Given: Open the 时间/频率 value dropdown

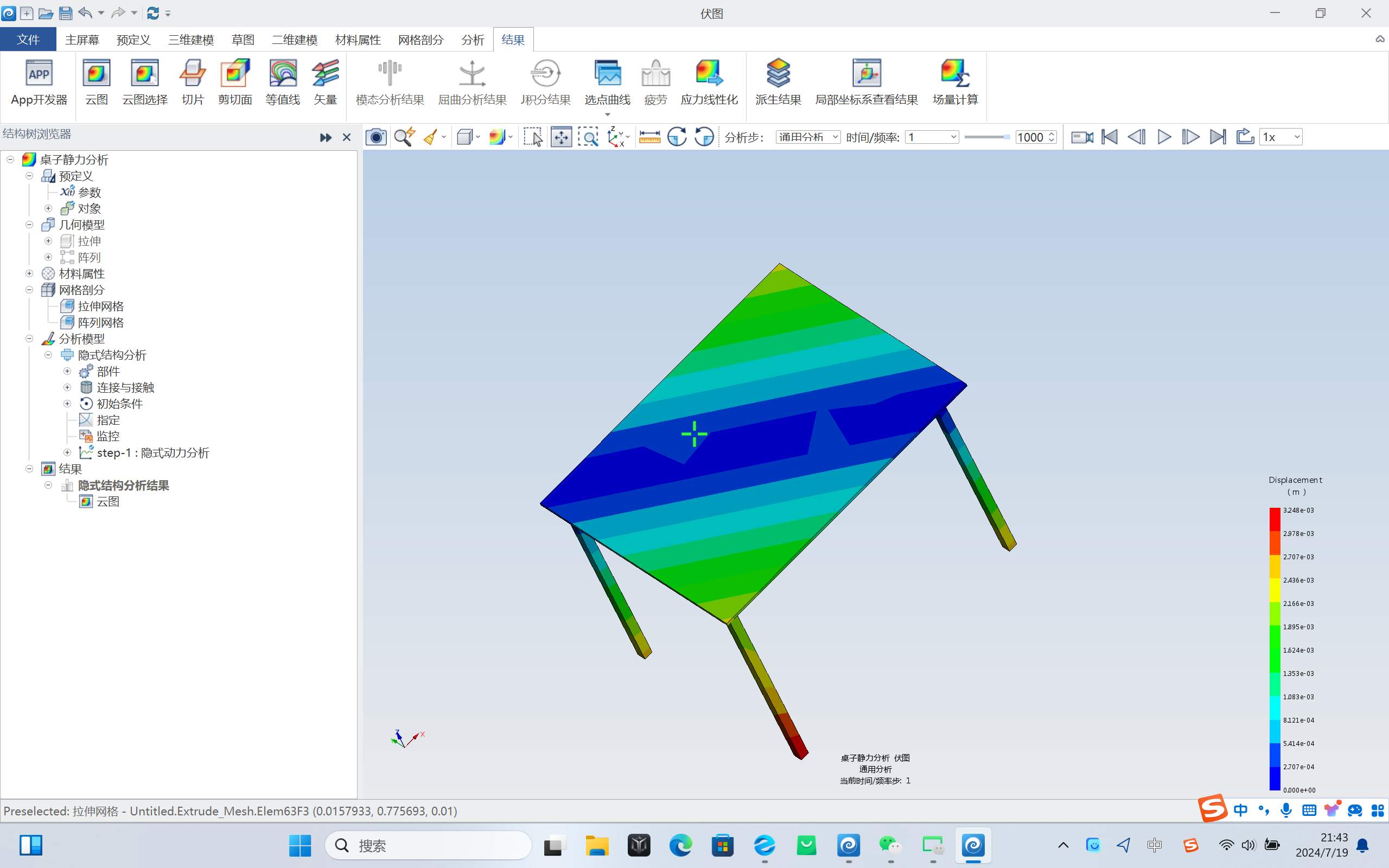Looking at the screenshot, I should pyautogui.click(x=932, y=137).
